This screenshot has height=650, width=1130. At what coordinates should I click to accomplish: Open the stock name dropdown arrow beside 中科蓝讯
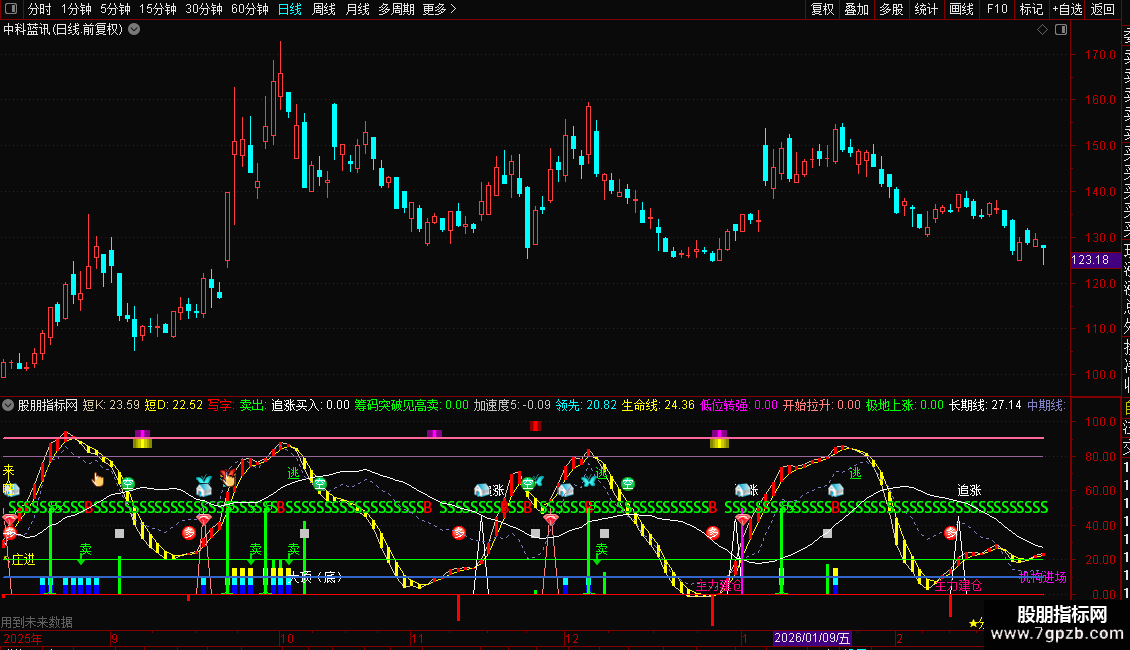point(134,29)
